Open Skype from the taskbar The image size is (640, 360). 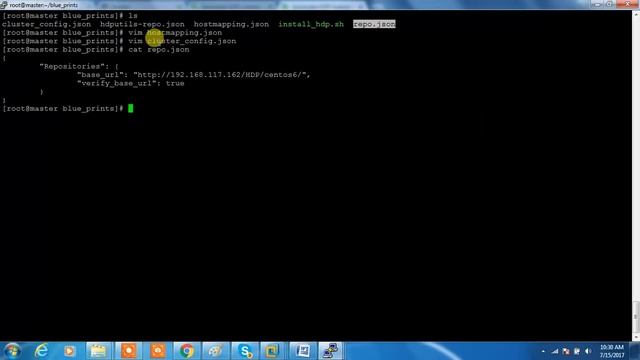[244, 351]
